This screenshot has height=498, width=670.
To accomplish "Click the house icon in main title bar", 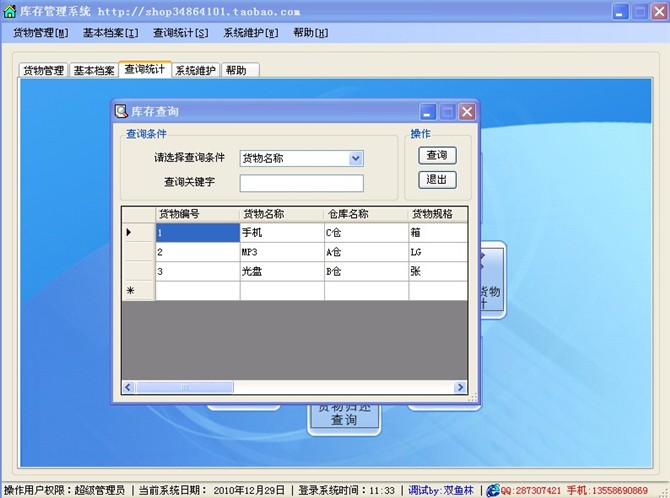I will click(9, 11).
